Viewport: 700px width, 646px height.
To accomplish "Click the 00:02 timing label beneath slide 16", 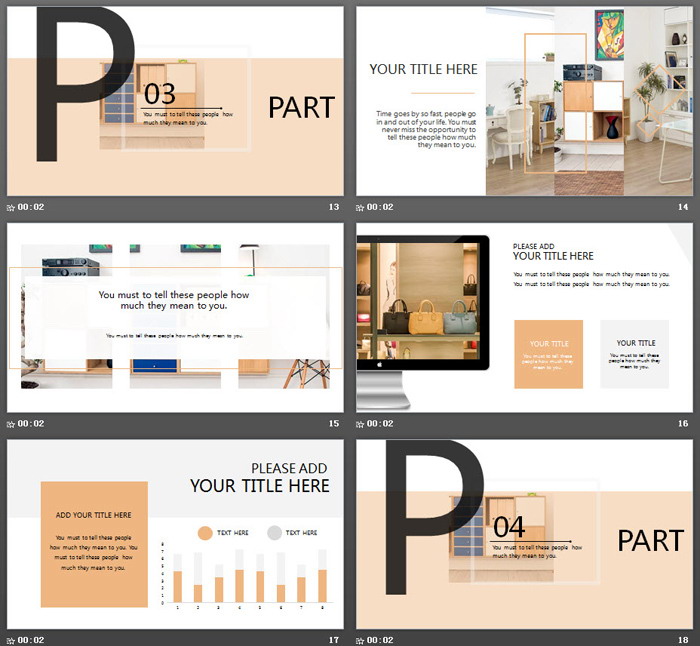I will tap(381, 423).
